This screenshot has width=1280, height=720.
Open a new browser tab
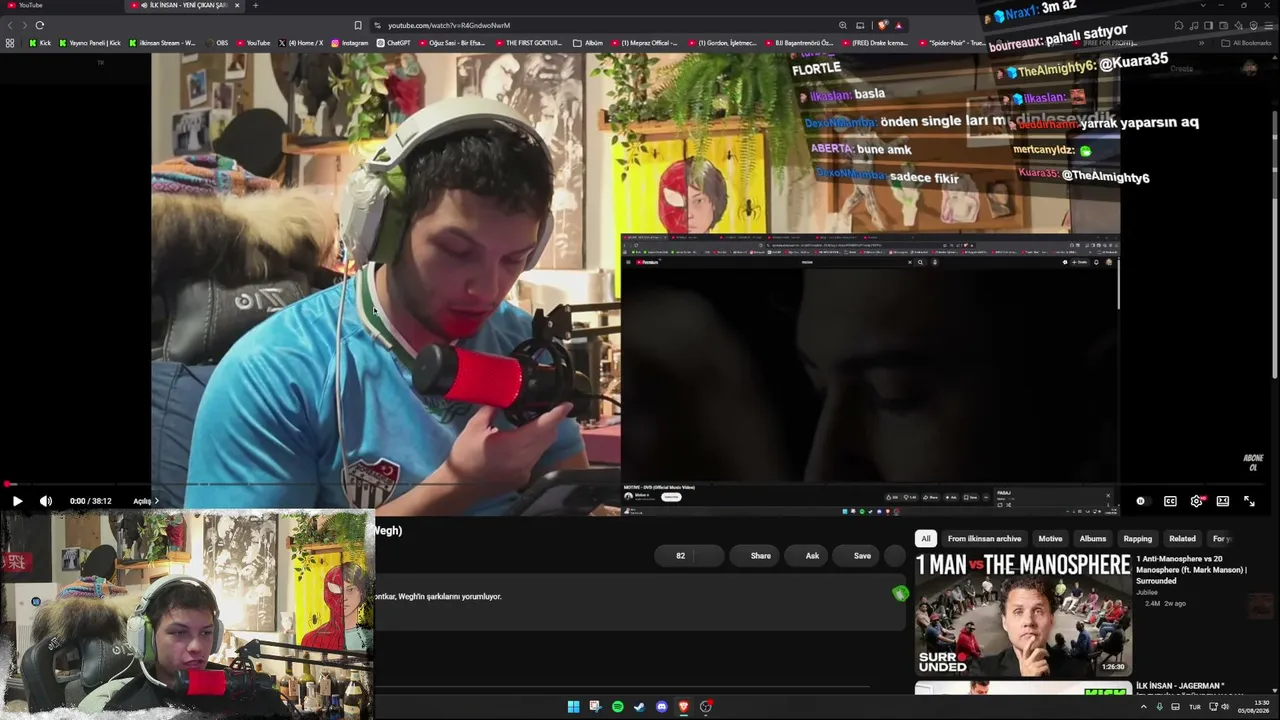pyautogui.click(x=255, y=5)
